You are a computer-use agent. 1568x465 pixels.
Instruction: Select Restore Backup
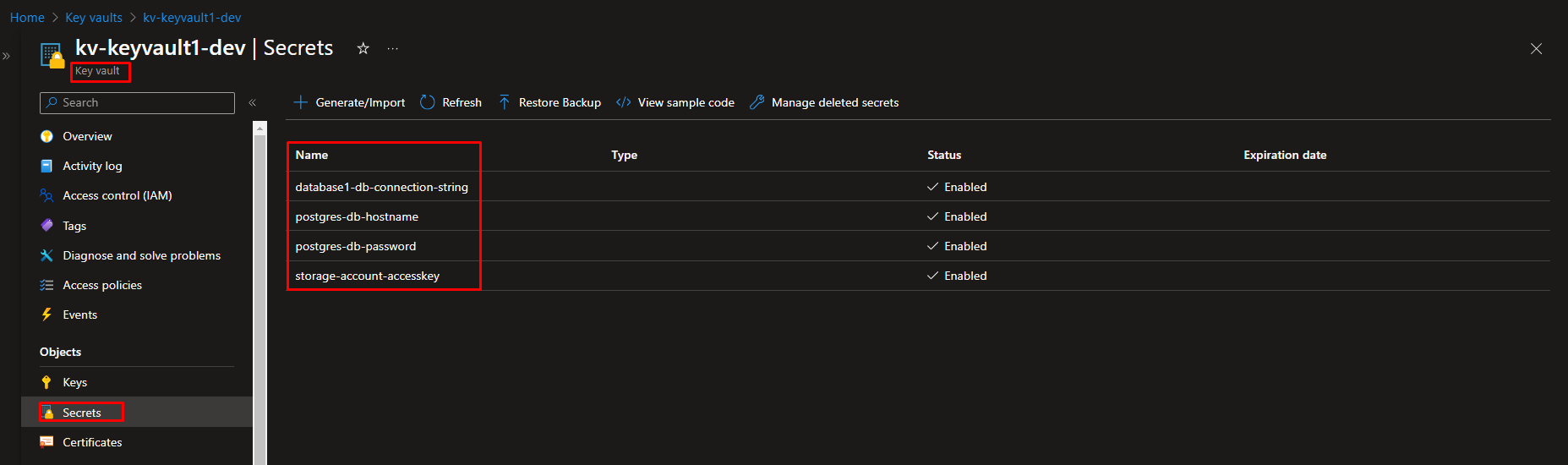click(x=560, y=102)
